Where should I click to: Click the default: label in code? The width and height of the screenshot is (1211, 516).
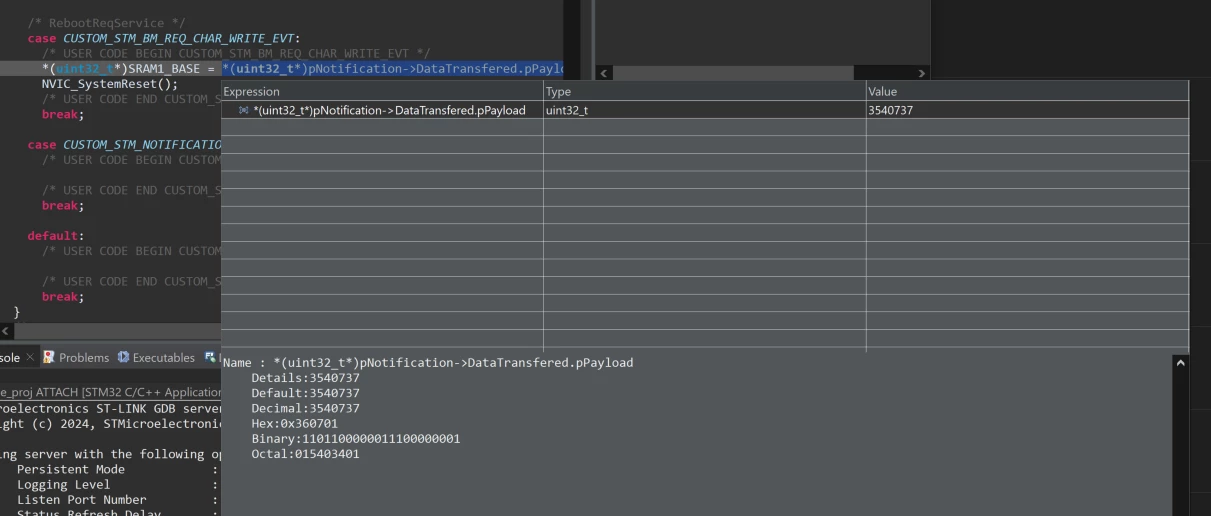[55, 236]
